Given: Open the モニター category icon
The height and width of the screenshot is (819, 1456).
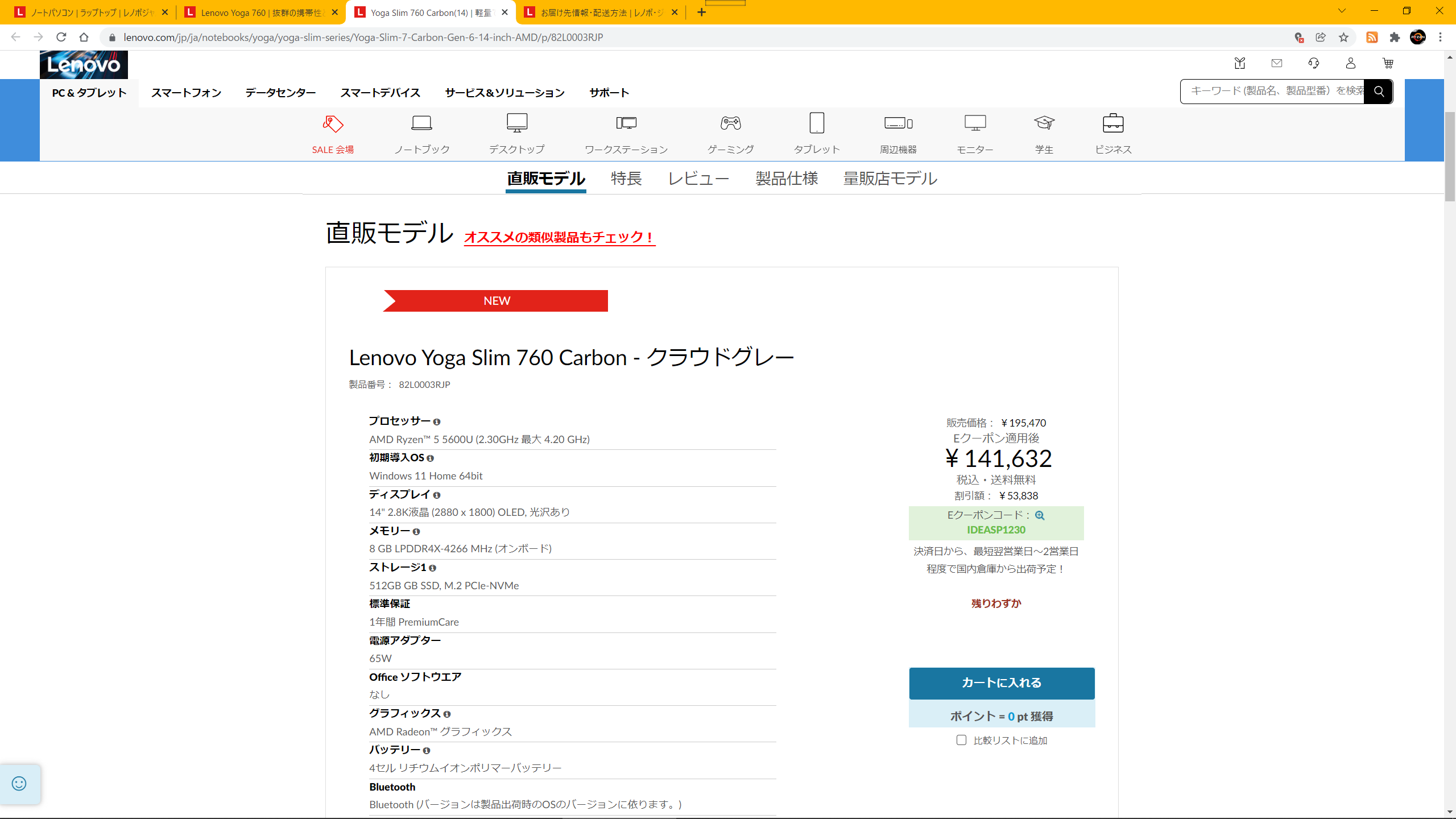Looking at the screenshot, I should 975,123.
